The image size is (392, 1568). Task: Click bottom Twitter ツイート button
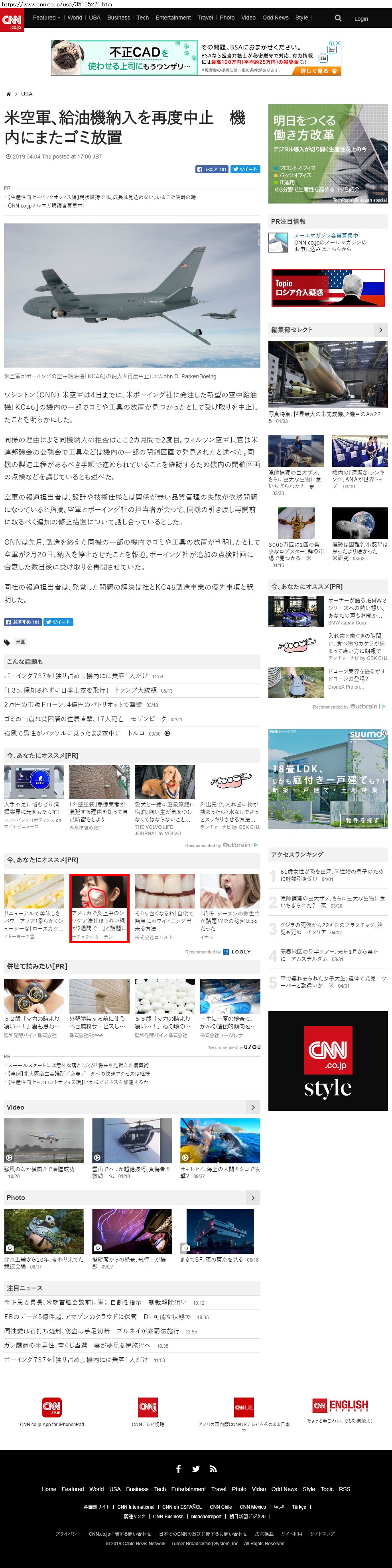59,622
